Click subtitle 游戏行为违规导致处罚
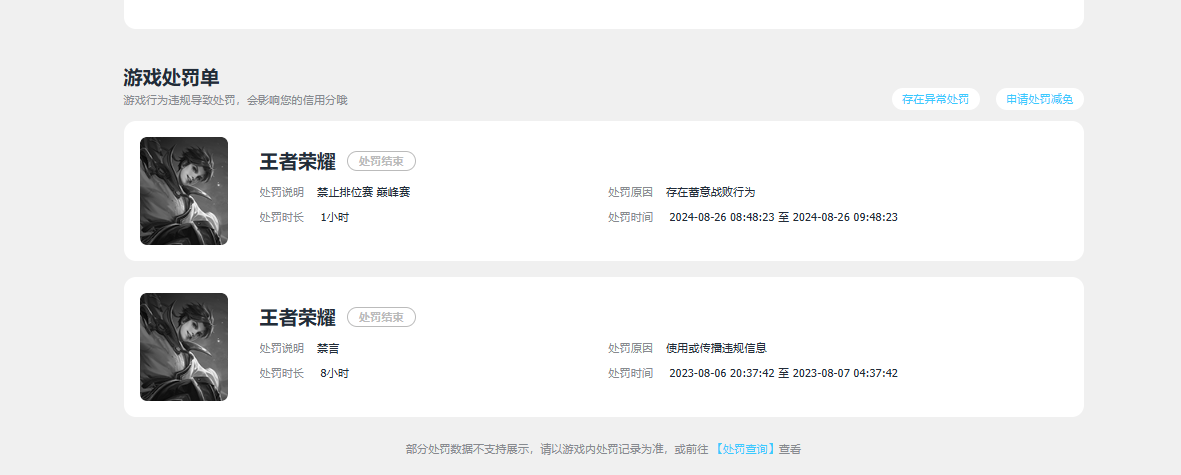 point(235,100)
